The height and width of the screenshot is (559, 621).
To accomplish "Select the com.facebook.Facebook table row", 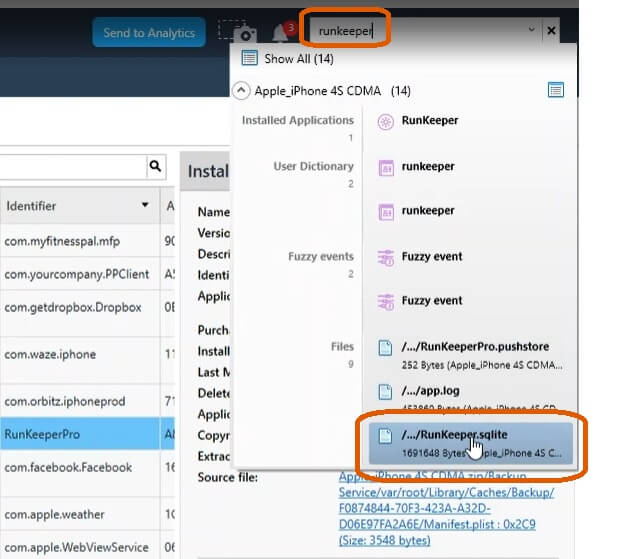I will 67,467.
